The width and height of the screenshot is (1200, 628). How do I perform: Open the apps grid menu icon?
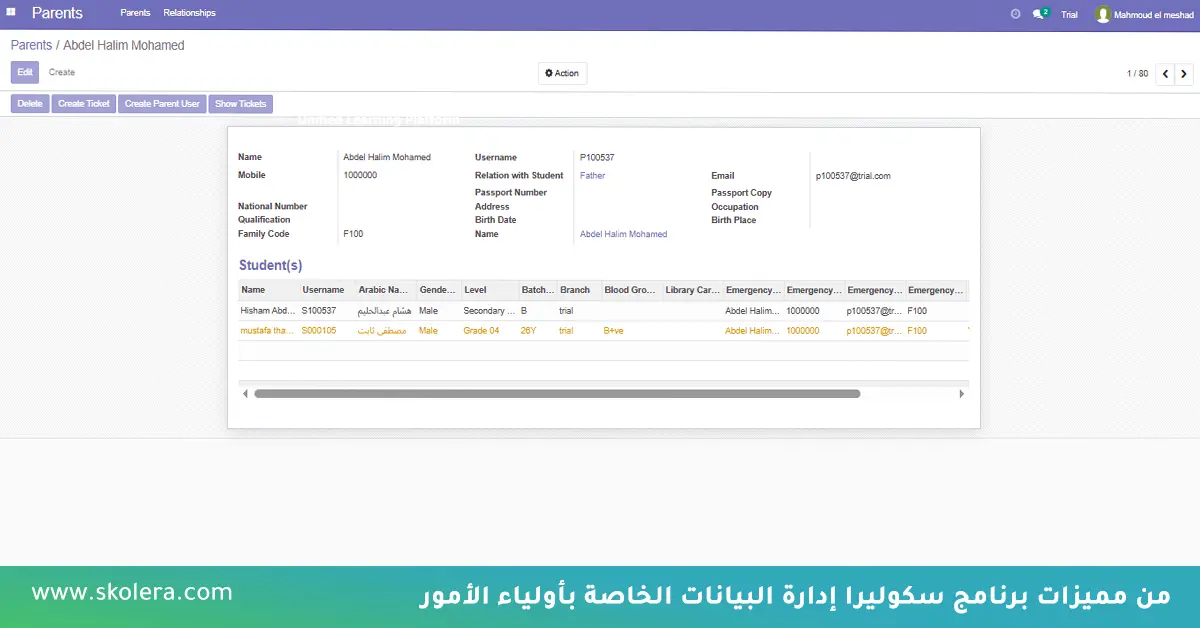11,13
